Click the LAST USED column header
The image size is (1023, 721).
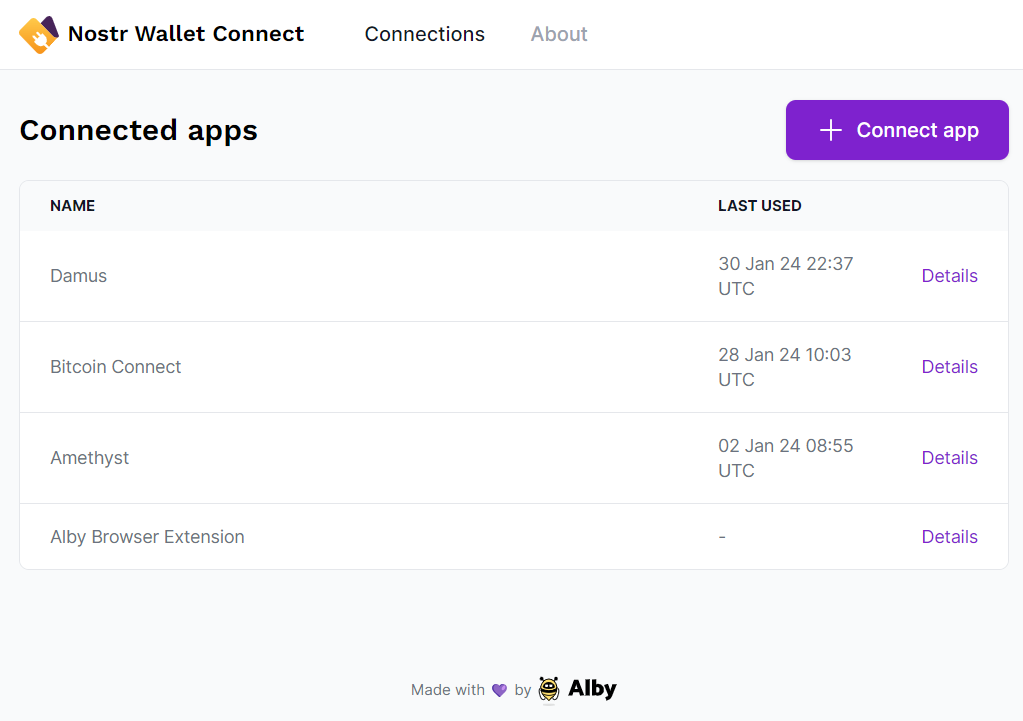pos(759,206)
